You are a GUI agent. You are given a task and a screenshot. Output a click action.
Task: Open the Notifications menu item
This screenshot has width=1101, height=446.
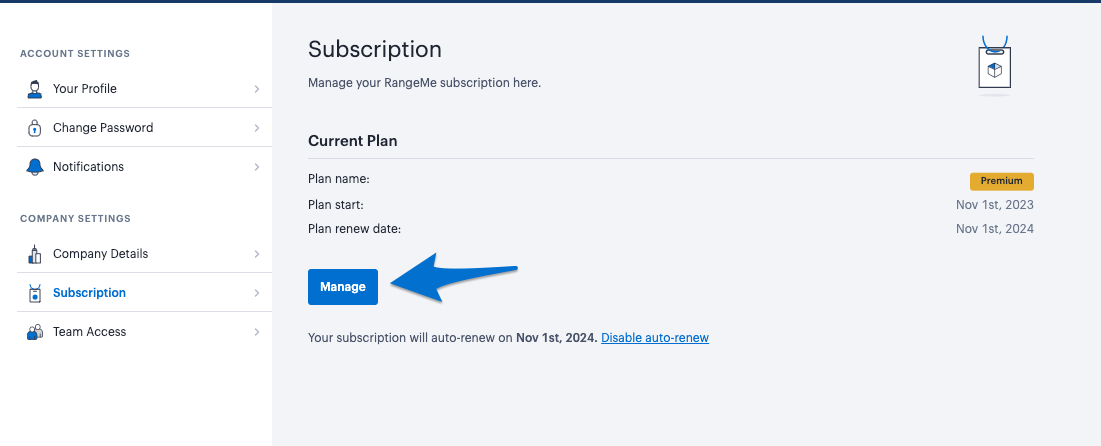point(144,166)
